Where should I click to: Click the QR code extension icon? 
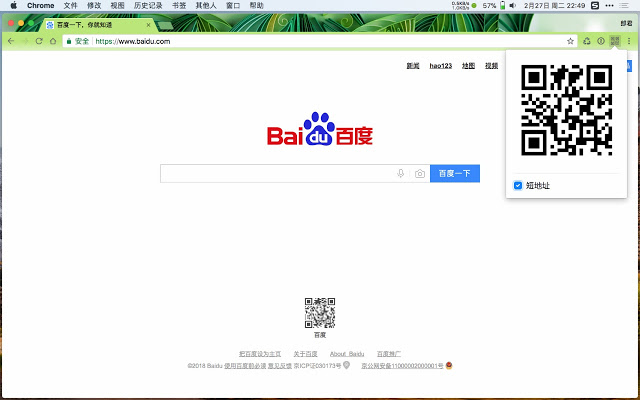click(x=615, y=41)
